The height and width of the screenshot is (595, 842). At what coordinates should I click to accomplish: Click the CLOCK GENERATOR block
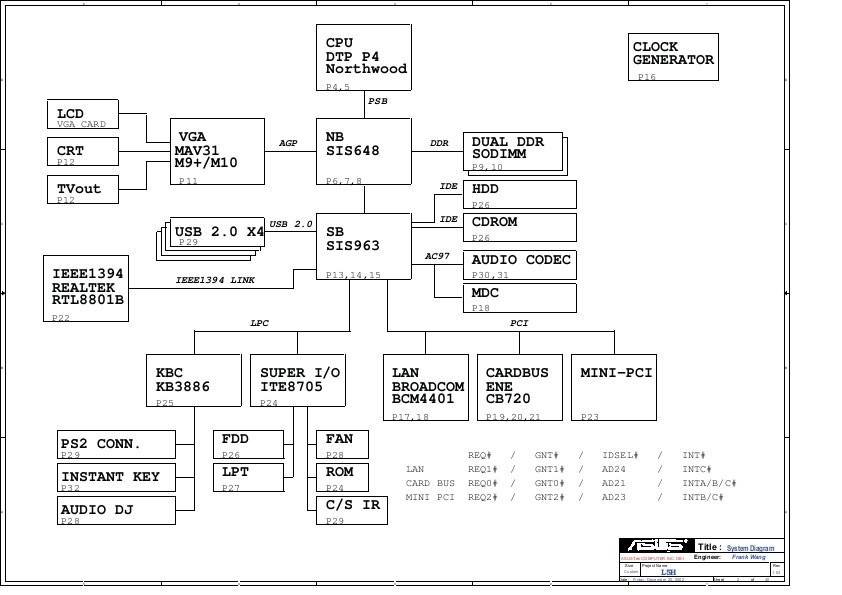(673, 57)
